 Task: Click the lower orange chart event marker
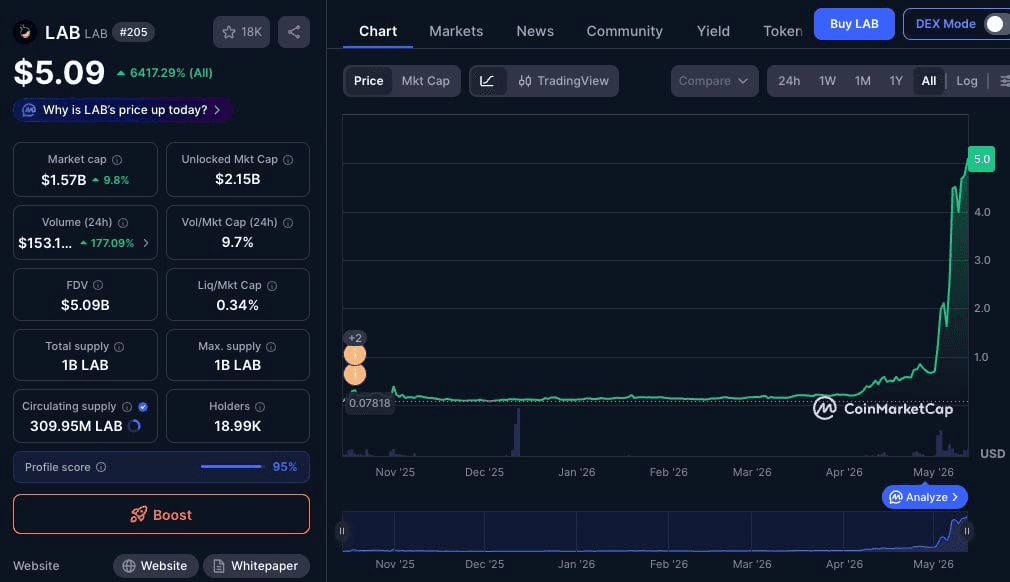355,374
